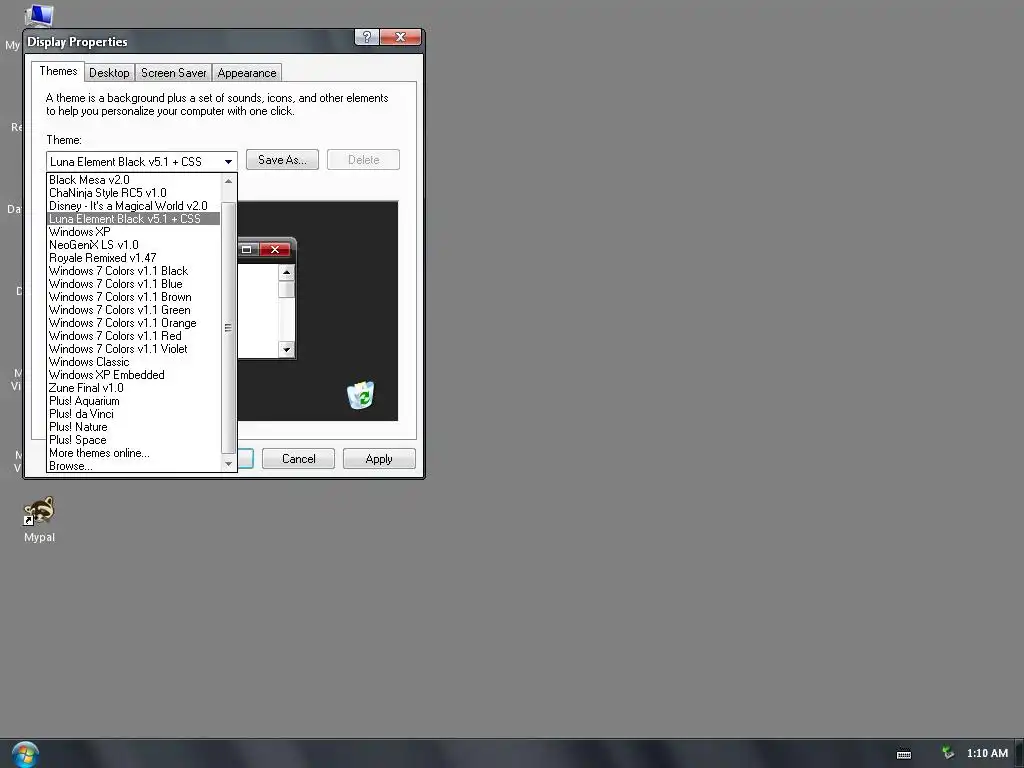Click the taskbar clock showing 1:10 AM
Screen dimensions: 1024x768
[x=987, y=754]
